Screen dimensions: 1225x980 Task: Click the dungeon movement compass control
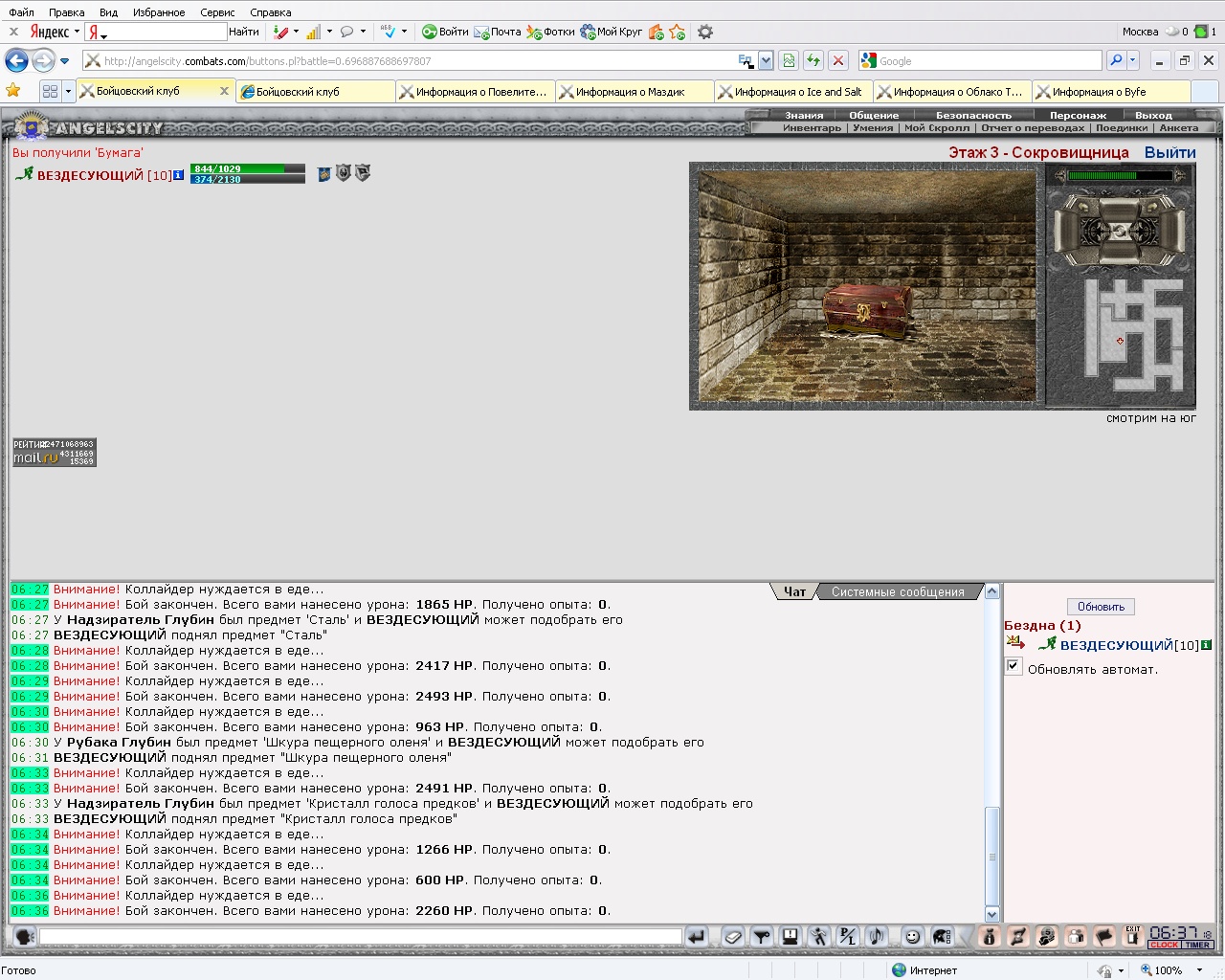click(1119, 231)
